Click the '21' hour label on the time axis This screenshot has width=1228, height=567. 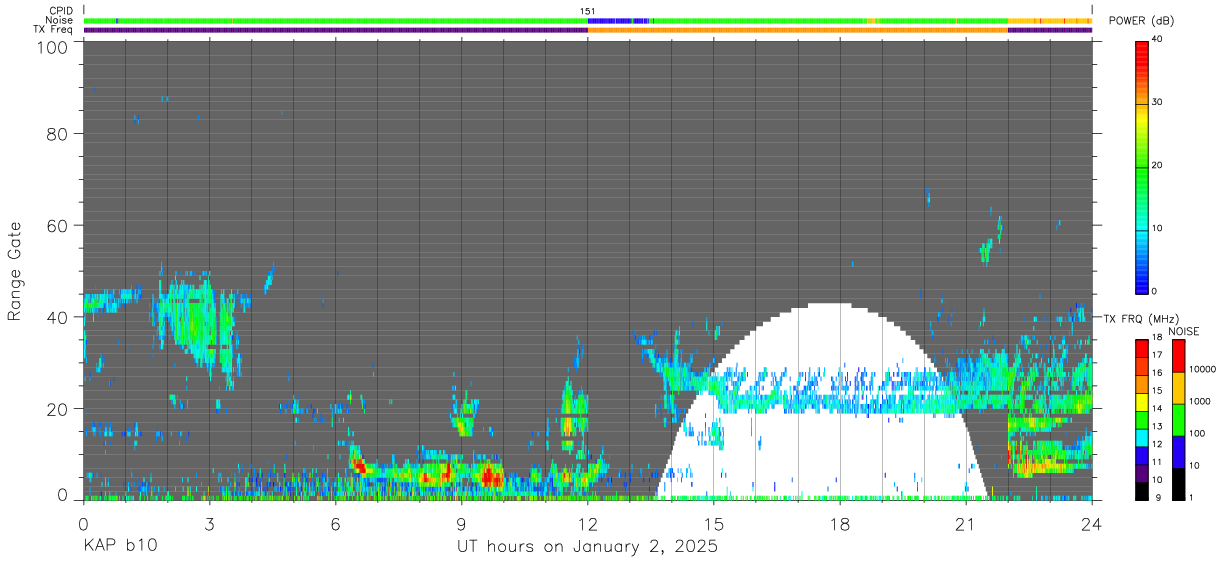966,523
